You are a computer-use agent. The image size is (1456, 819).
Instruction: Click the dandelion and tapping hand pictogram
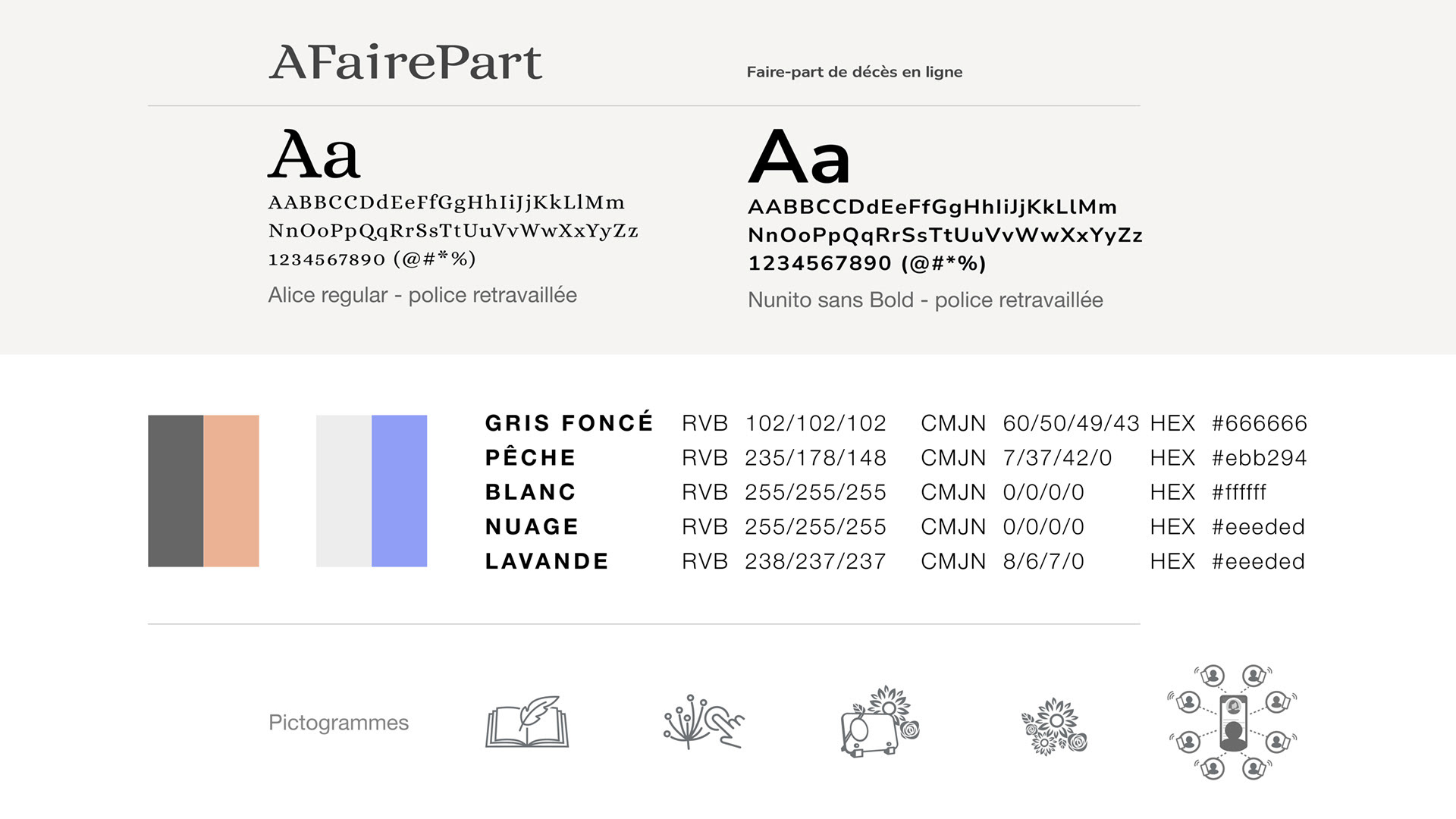tap(704, 721)
